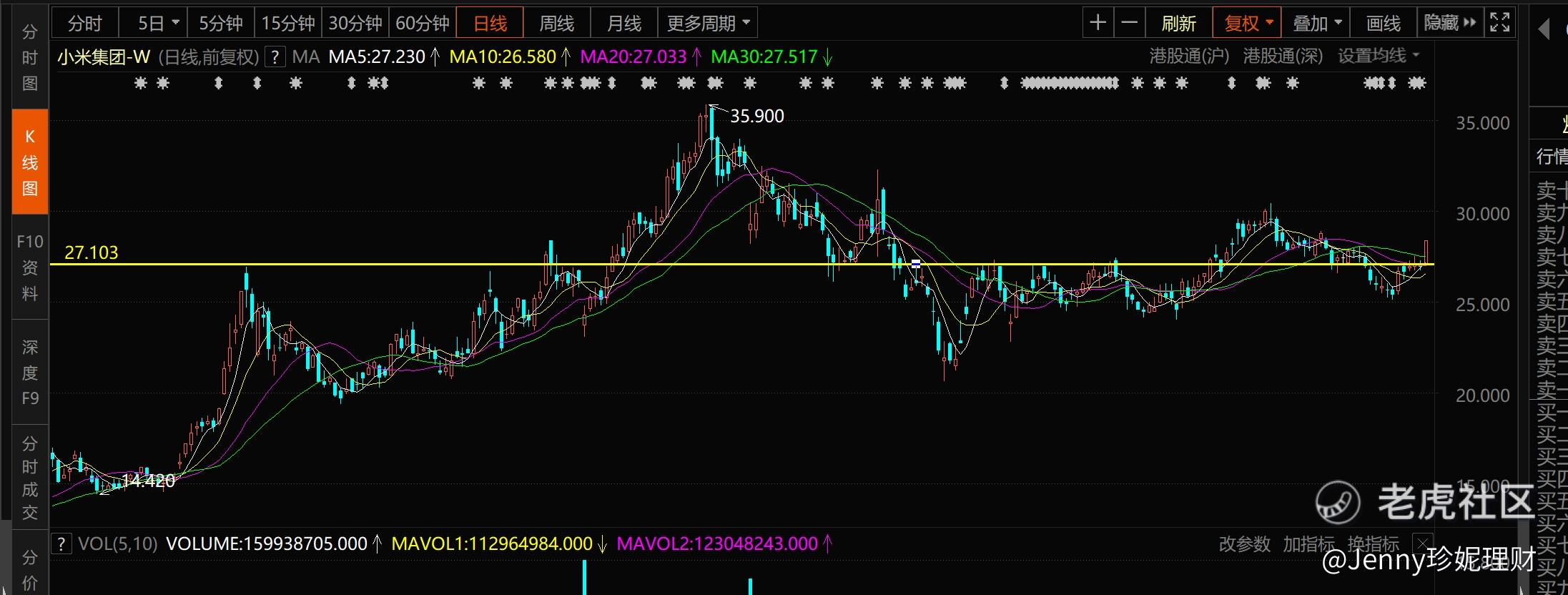Close the volume indicator panel
Screen dimensions: 1568x595
click(1423, 544)
